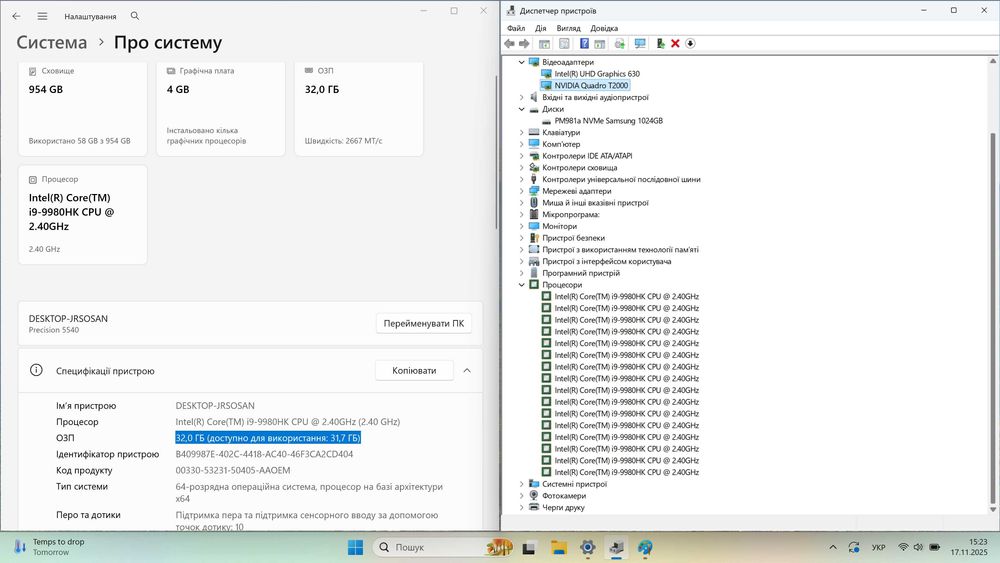Open File Explorer from the taskbar
Screen dimensions: 1000x563
pos(559,548)
